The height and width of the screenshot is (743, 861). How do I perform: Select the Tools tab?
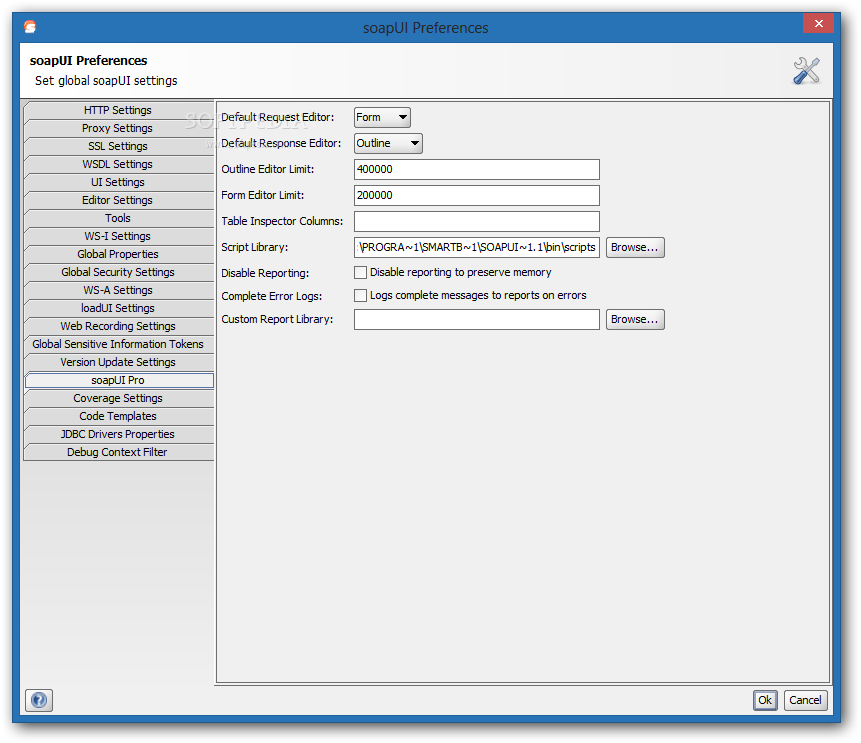click(x=118, y=219)
